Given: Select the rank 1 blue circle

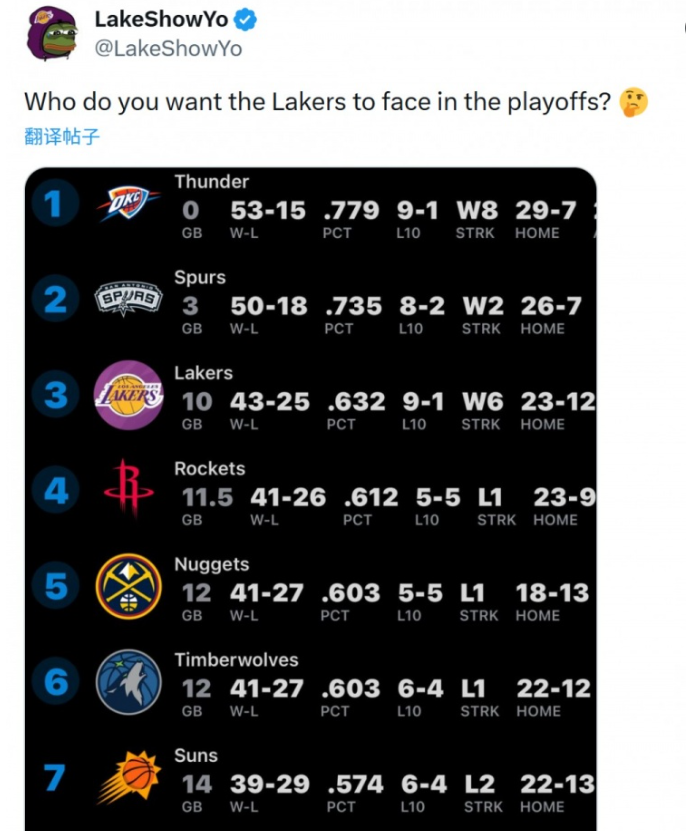Looking at the screenshot, I should pyautogui.click(x=54, y=205).
